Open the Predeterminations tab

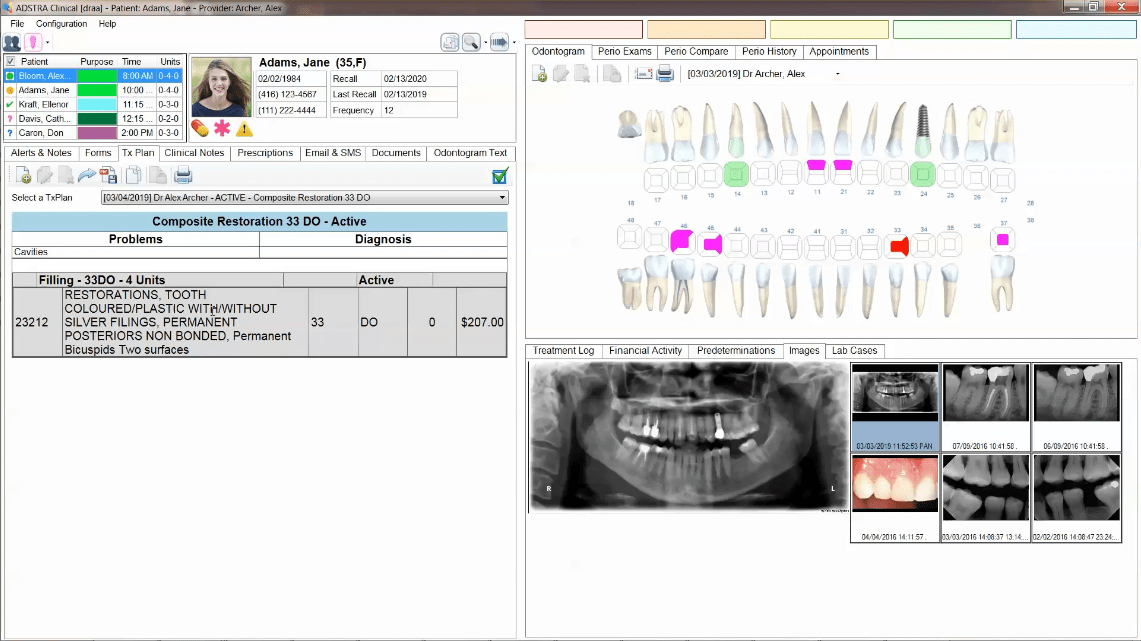736,351
